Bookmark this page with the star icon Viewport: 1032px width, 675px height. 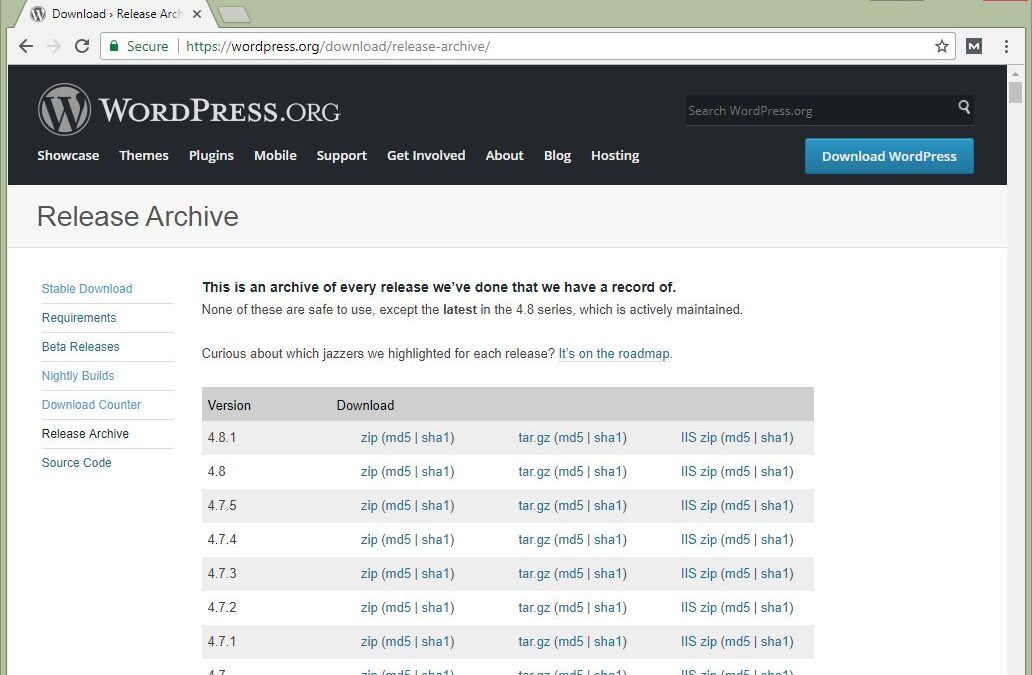tap(942, 46)
